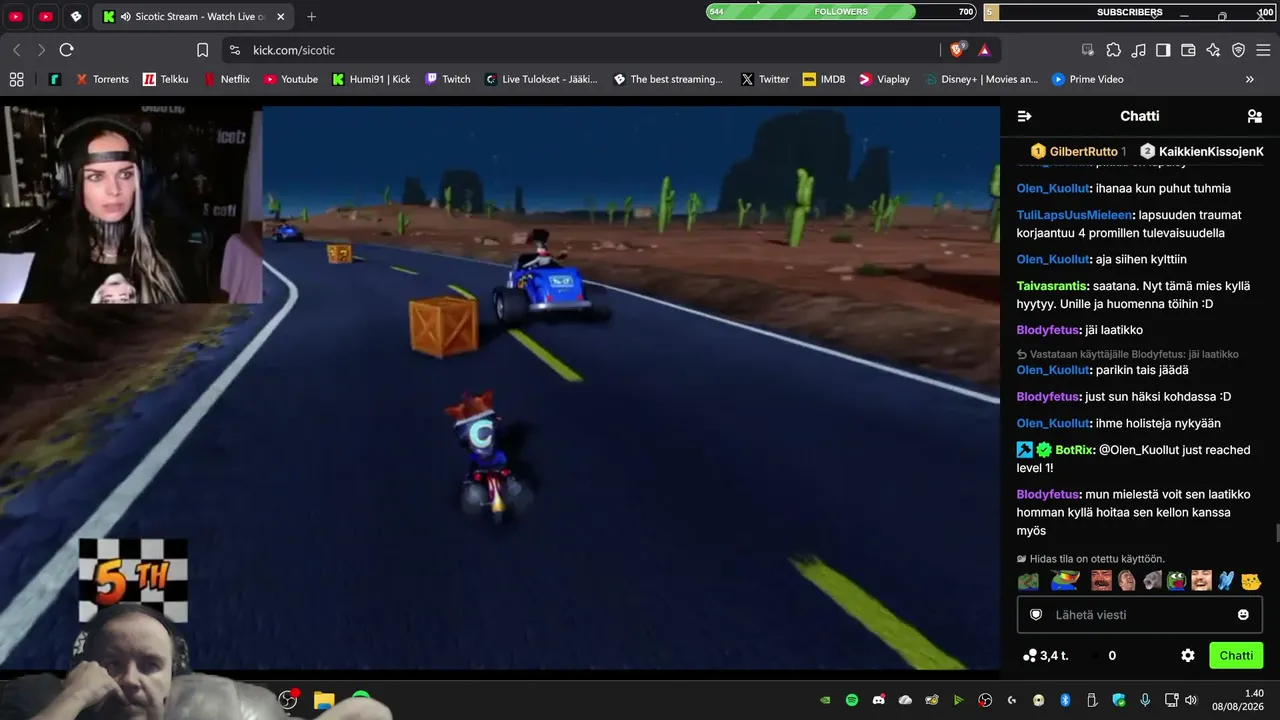The image size is (1280, 720).
Task: Click the green Chatti send button
Action: pyautogui.click(x=1236, y=656)
